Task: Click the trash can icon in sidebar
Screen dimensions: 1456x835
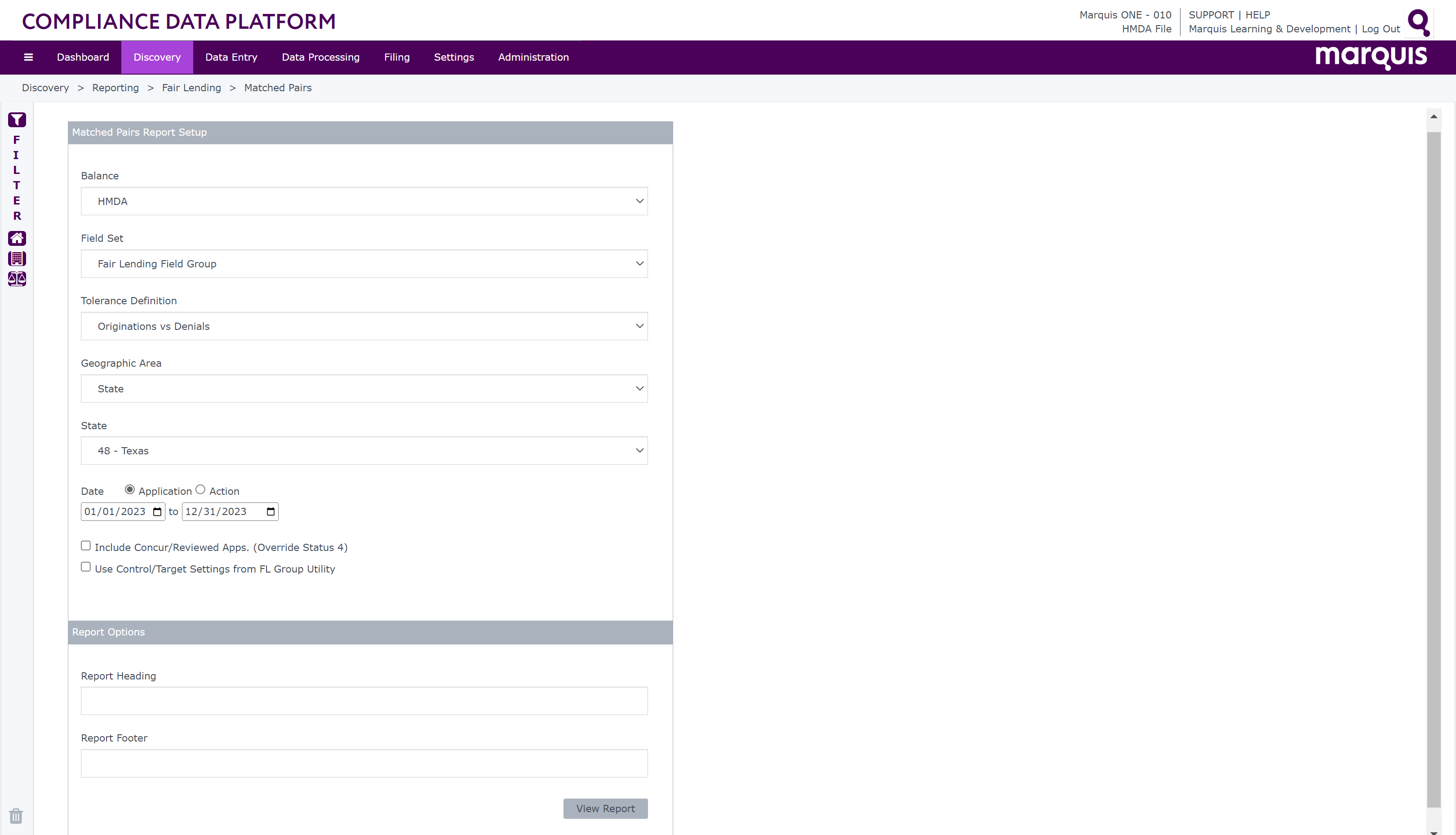Action: (x=16, y=816)
